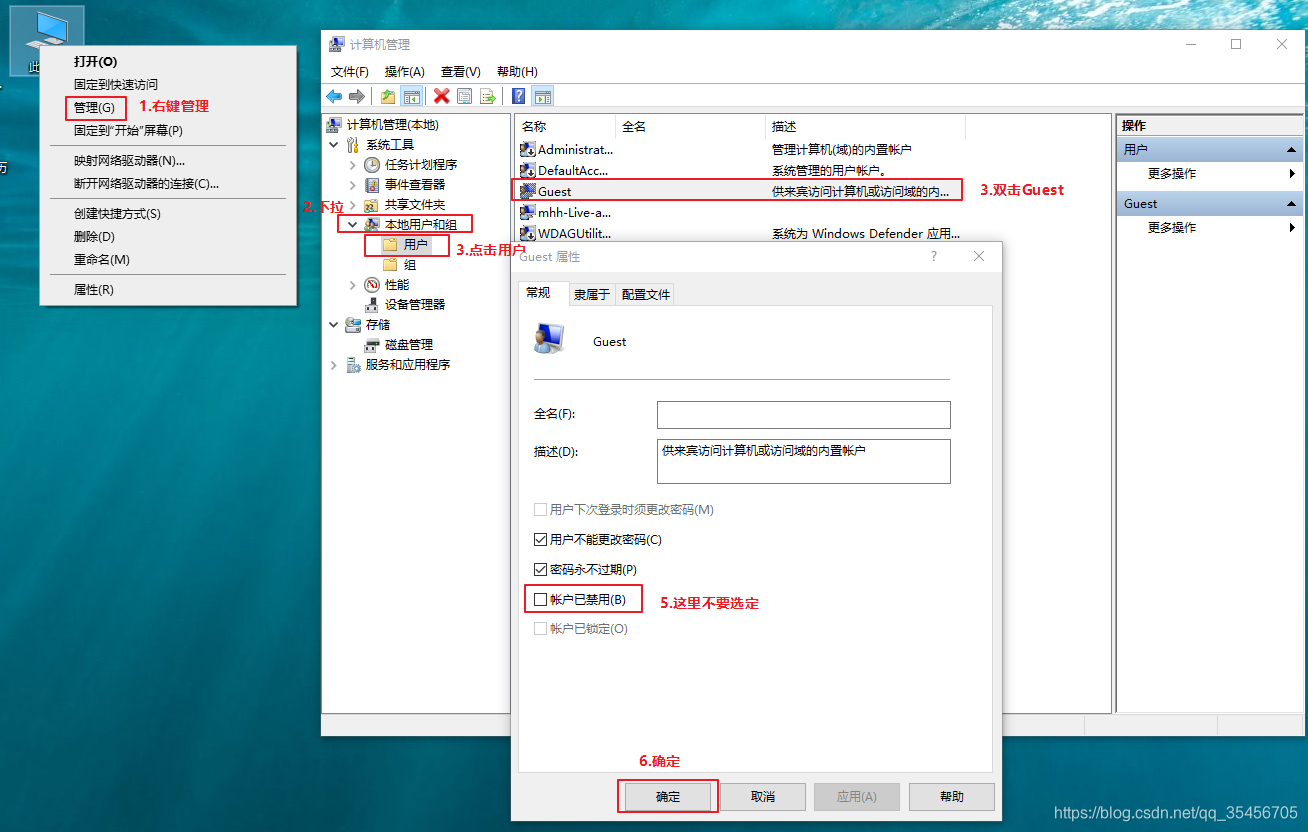Collapse the 存储 node arrow
Viewport: 1308px width, 832px height.
coord(334,325)
